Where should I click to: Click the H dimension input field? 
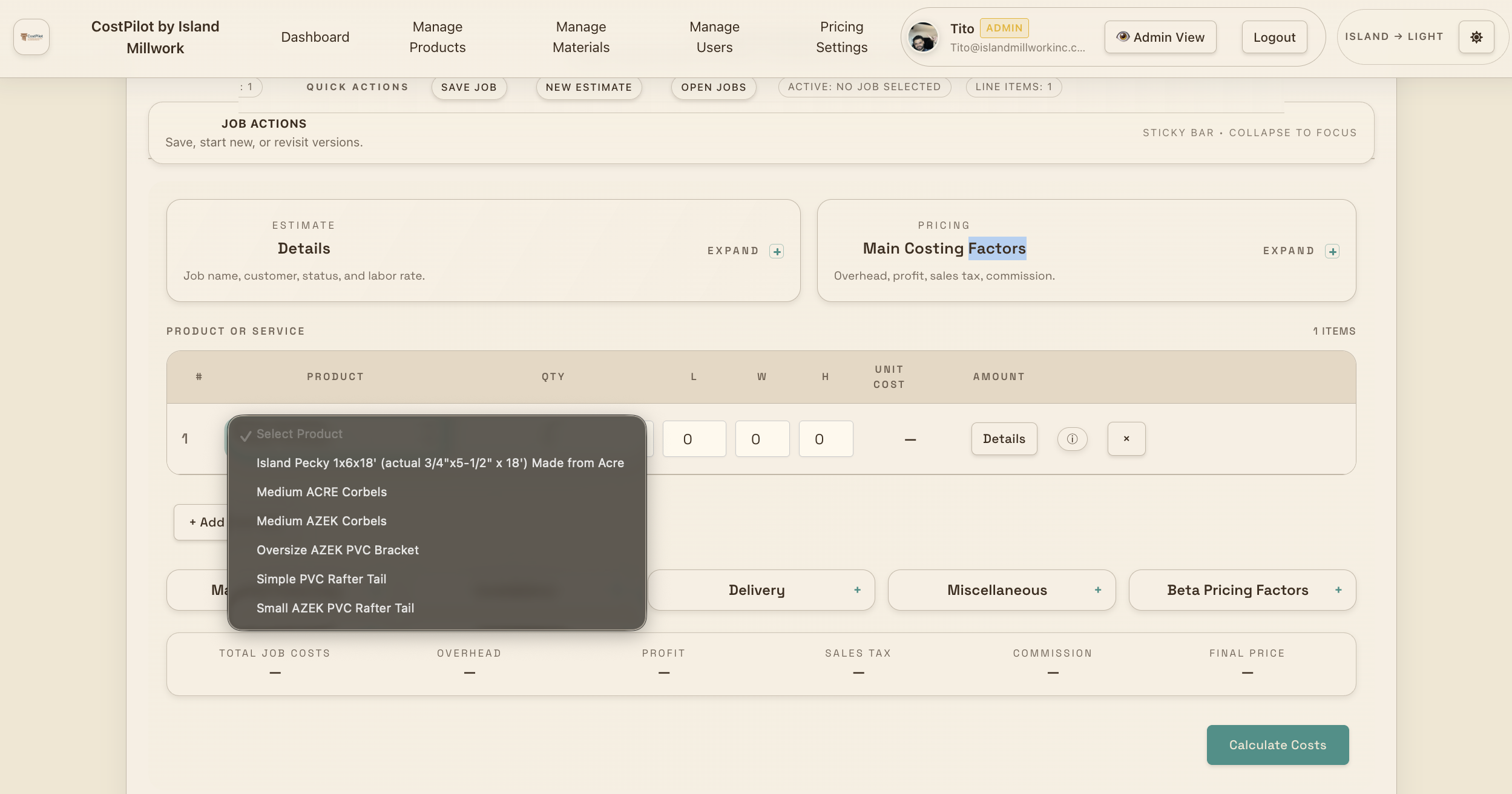pyautogui.click(x=826, y=439)
